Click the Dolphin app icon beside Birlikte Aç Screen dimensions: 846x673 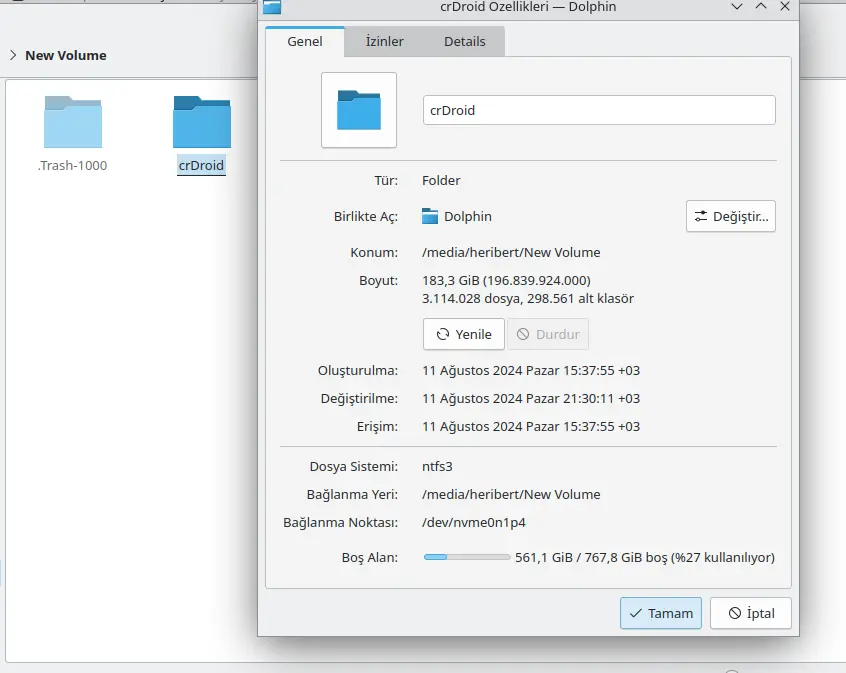pyautogui.click(x=429, y=216)
